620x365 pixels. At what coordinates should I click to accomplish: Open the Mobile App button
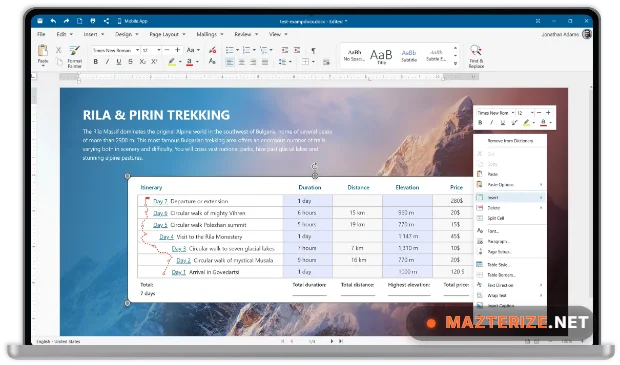pyautogui.click(x=132, y=21)
